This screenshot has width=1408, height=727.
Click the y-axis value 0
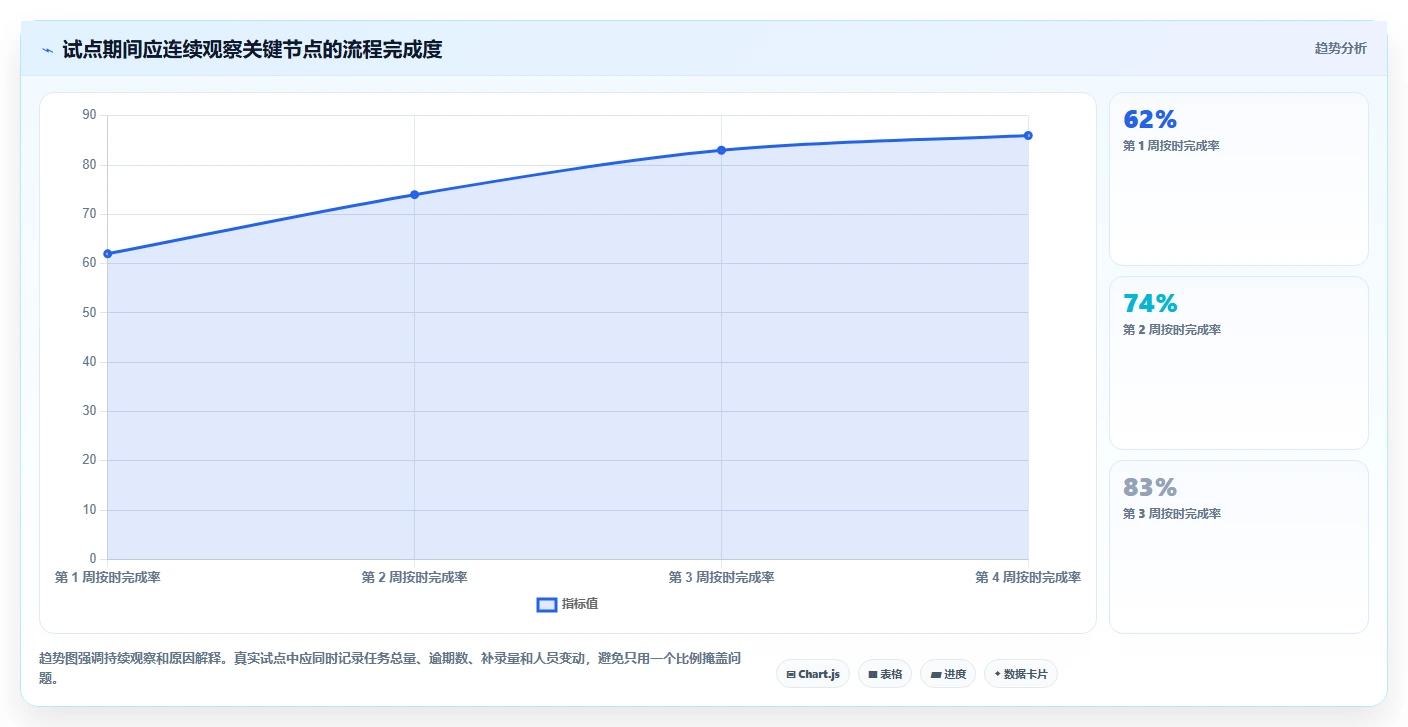tap(93, 559)
